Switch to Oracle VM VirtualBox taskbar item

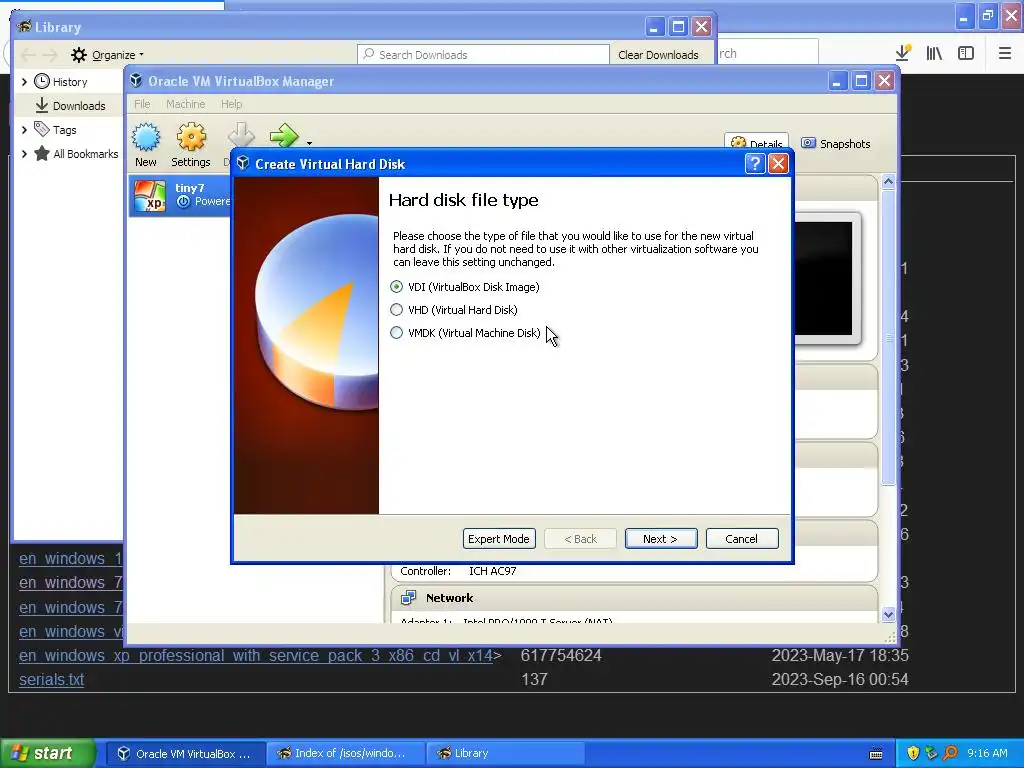[185, 754]
